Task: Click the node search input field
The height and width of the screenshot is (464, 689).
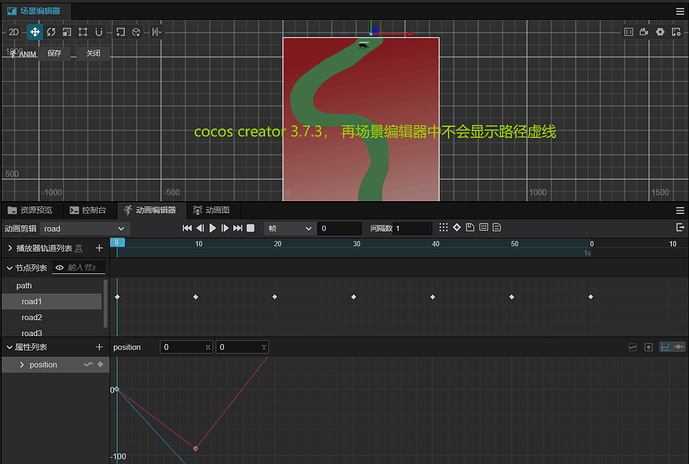Action: click(x=85, y=268)
